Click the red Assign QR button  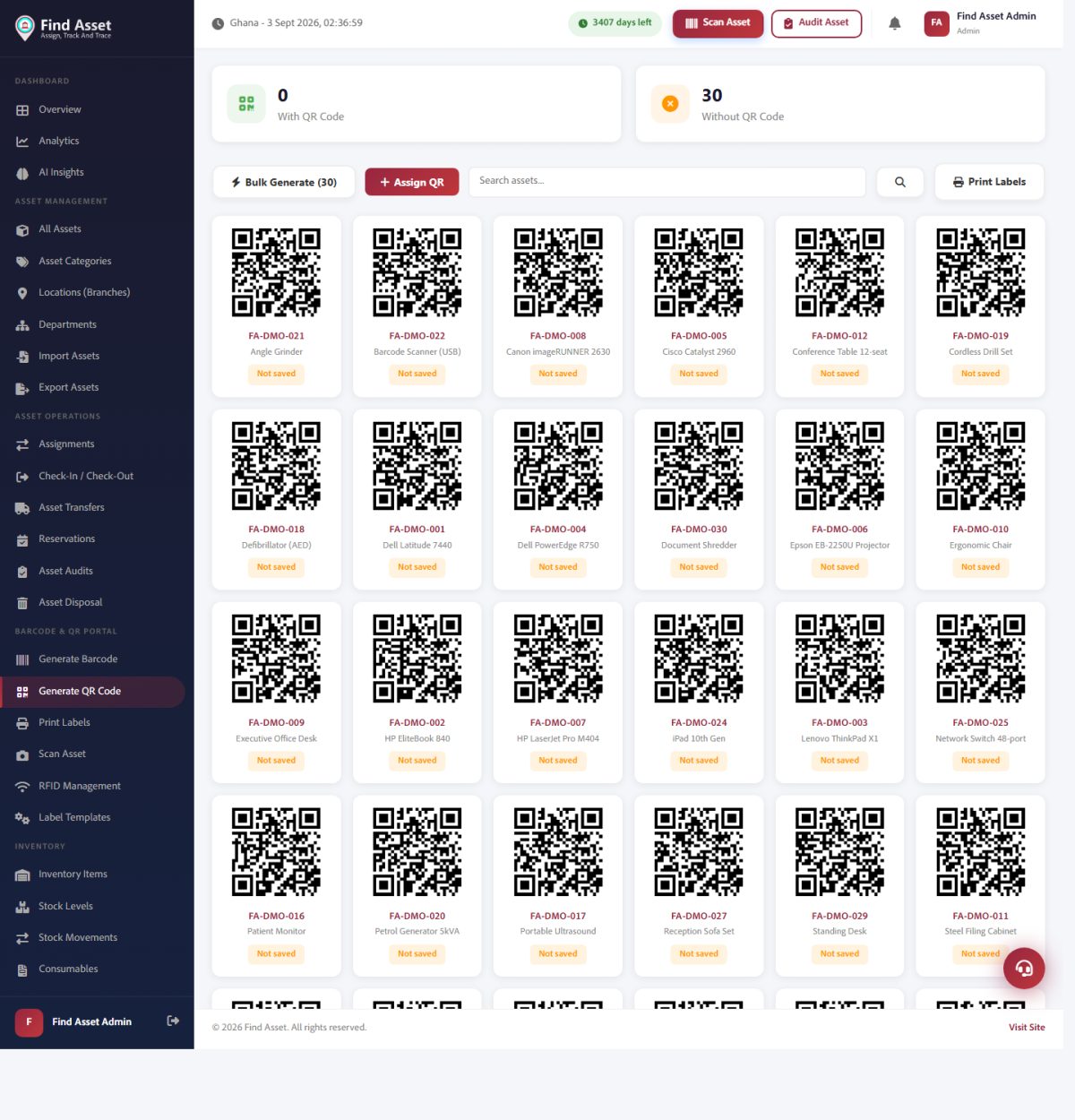[412, 182]
